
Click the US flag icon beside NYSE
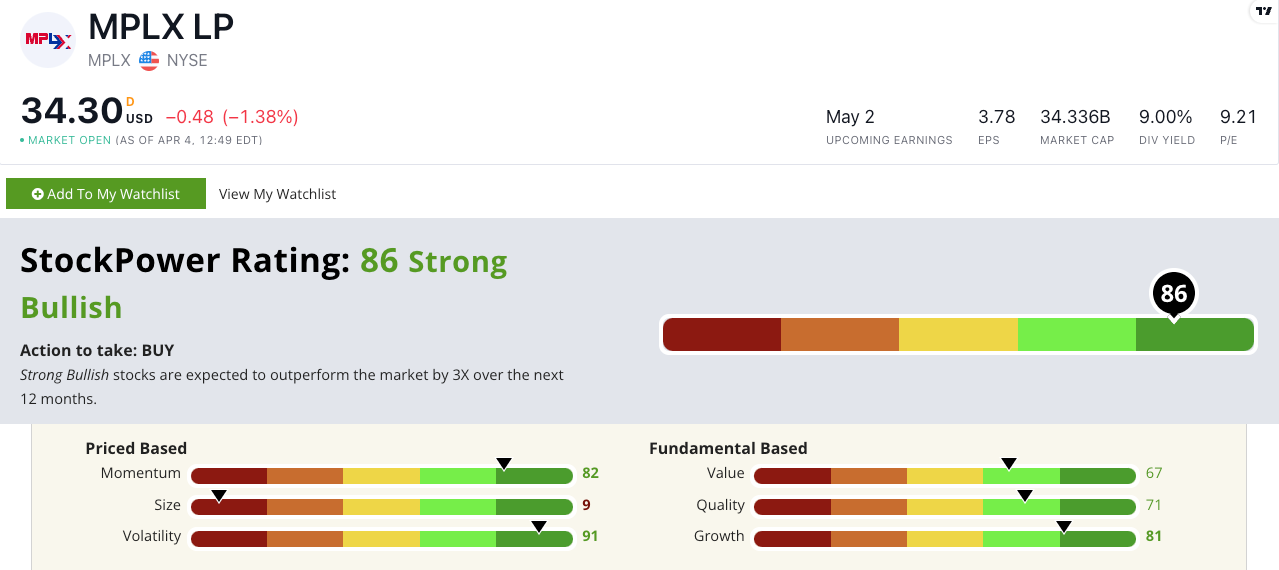click(149, 60)
